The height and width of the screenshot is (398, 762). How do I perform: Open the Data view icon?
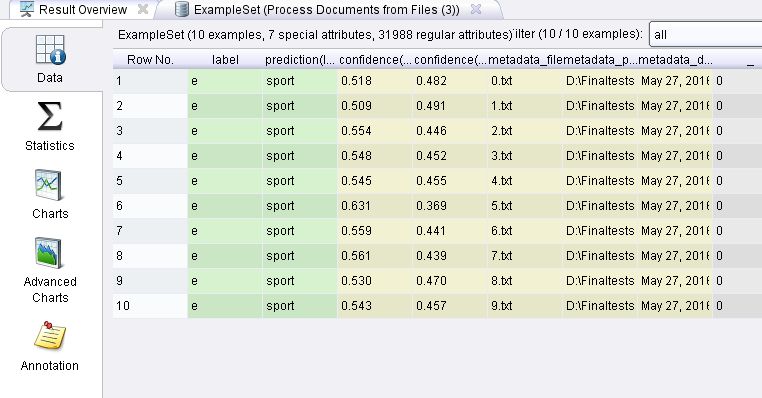(x=50, y=50)
